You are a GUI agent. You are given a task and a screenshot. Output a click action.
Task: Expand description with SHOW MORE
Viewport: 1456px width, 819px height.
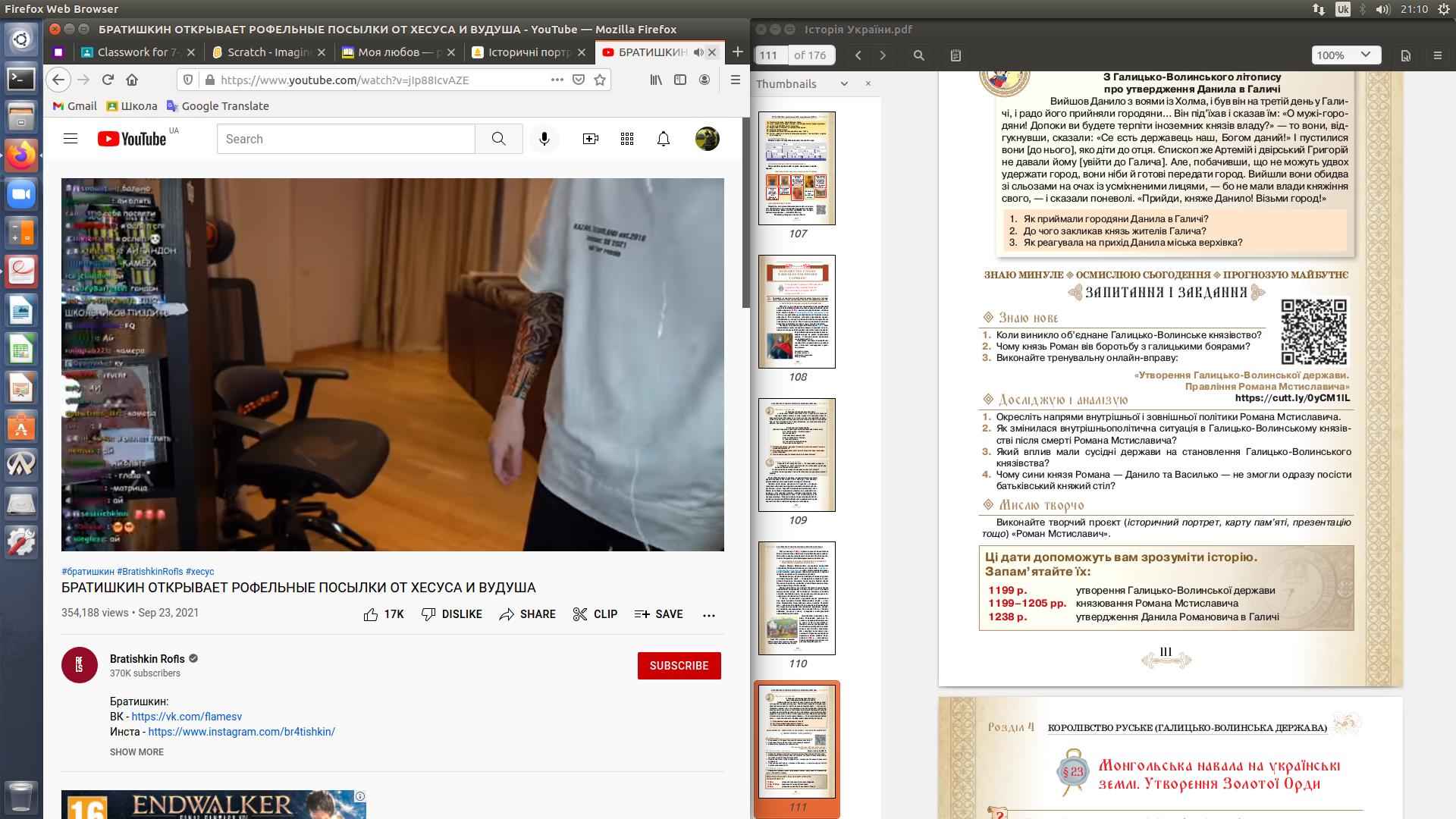tap(136, 752)
